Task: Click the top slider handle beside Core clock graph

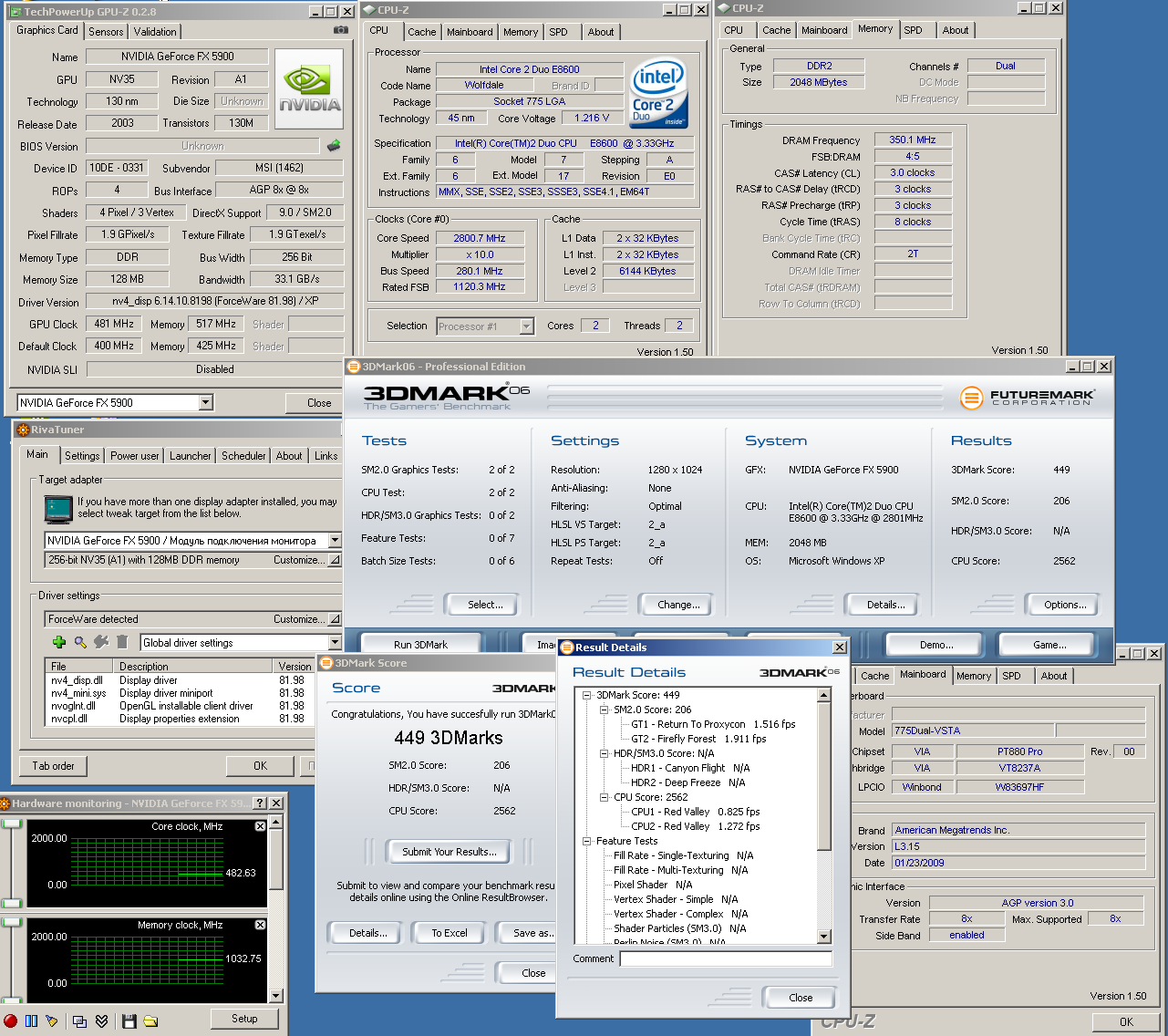Action: point(12,824)
